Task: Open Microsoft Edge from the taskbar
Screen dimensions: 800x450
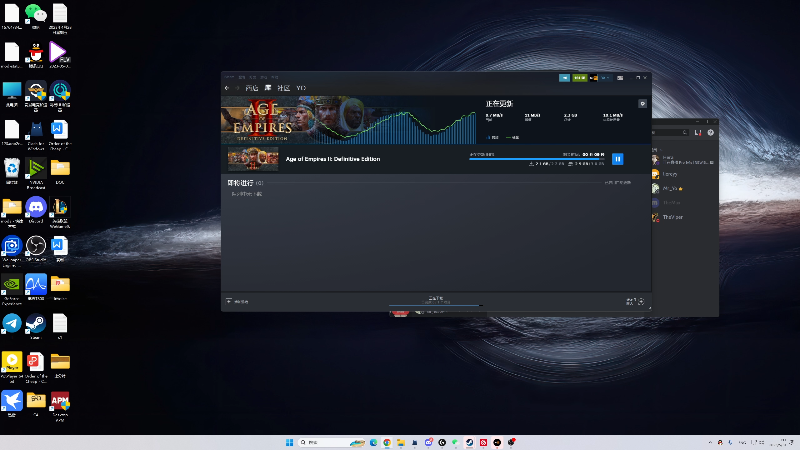Action: pos(373,442)
